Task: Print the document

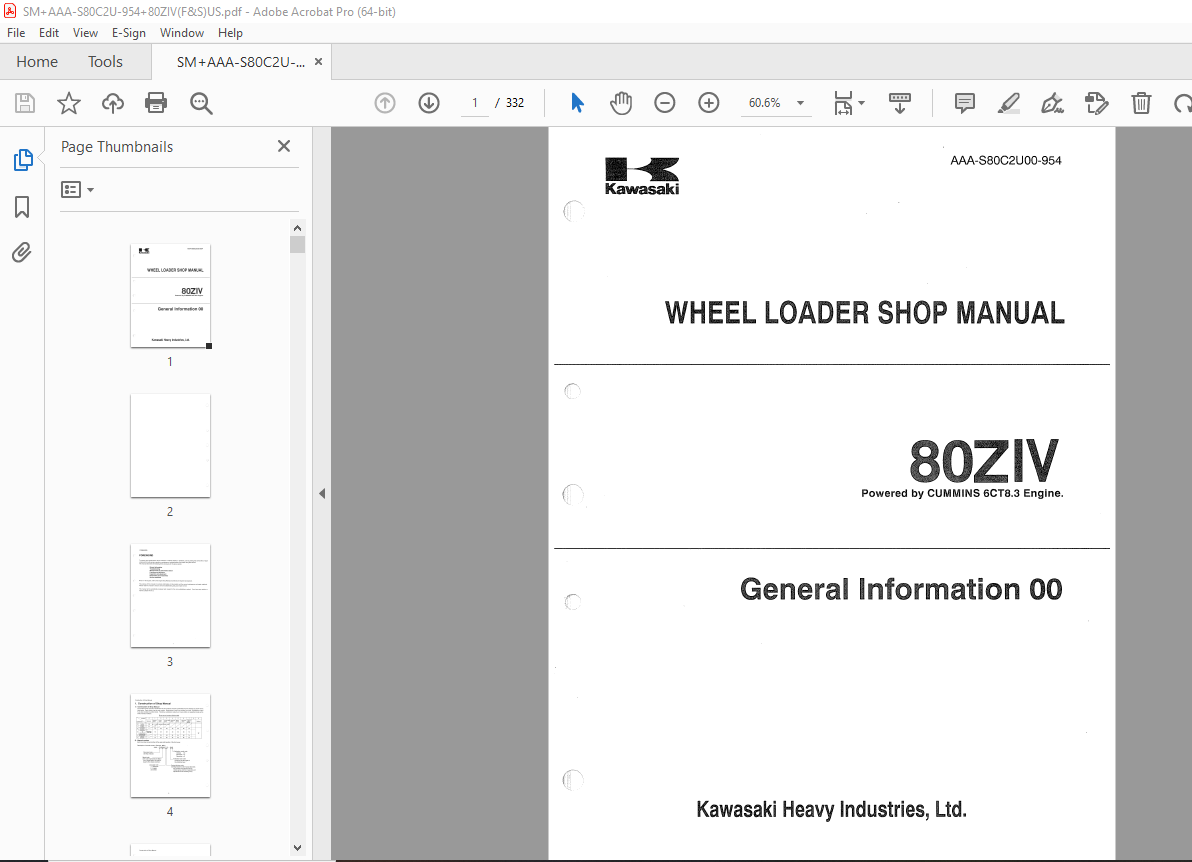Action: pyautogui.click(x=156, y=103)
